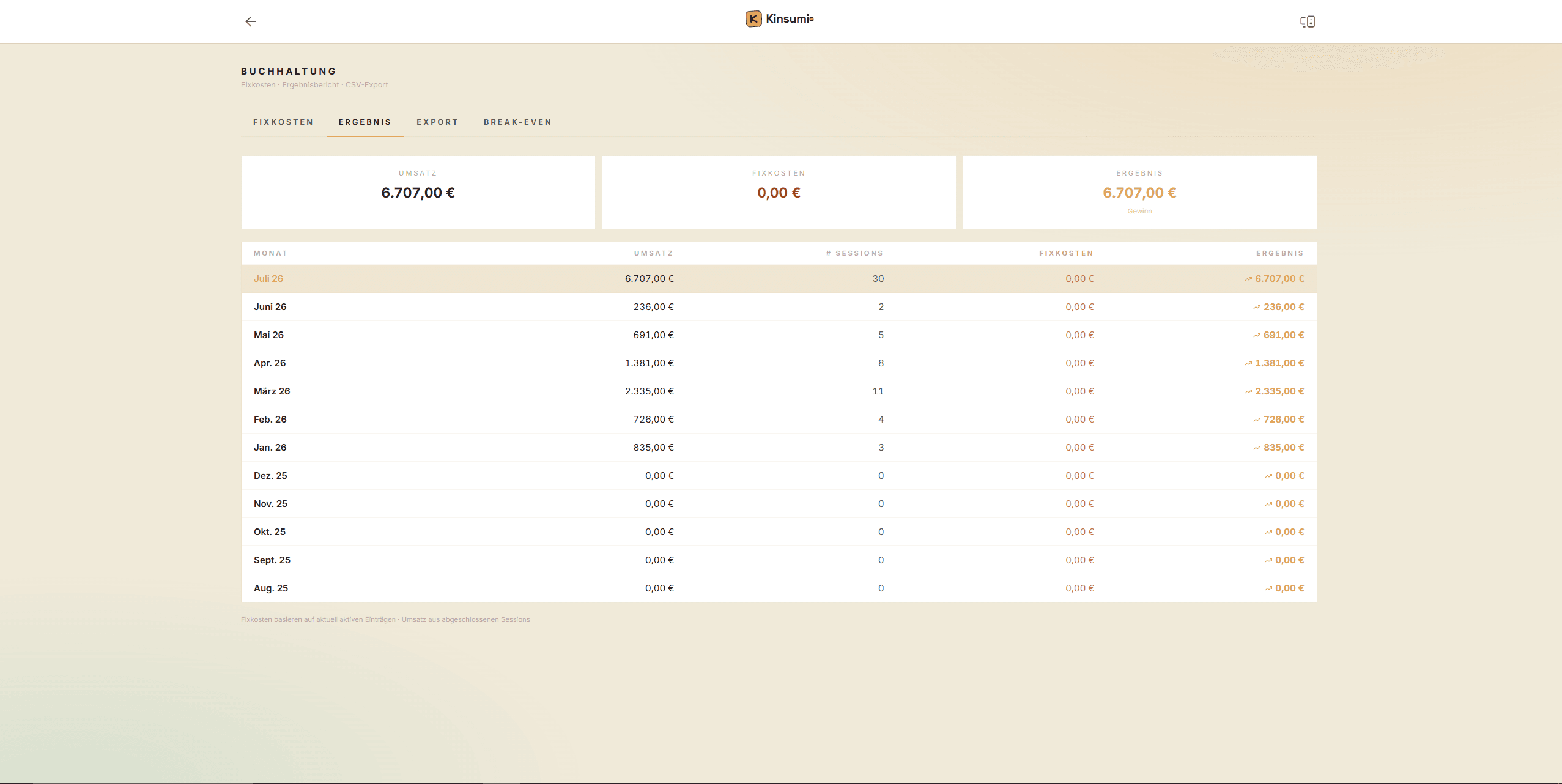Image resolution: width=1562 pixels, height=784 pixels.
Task: Click the # Sessions column header
Action: point(854,253)
